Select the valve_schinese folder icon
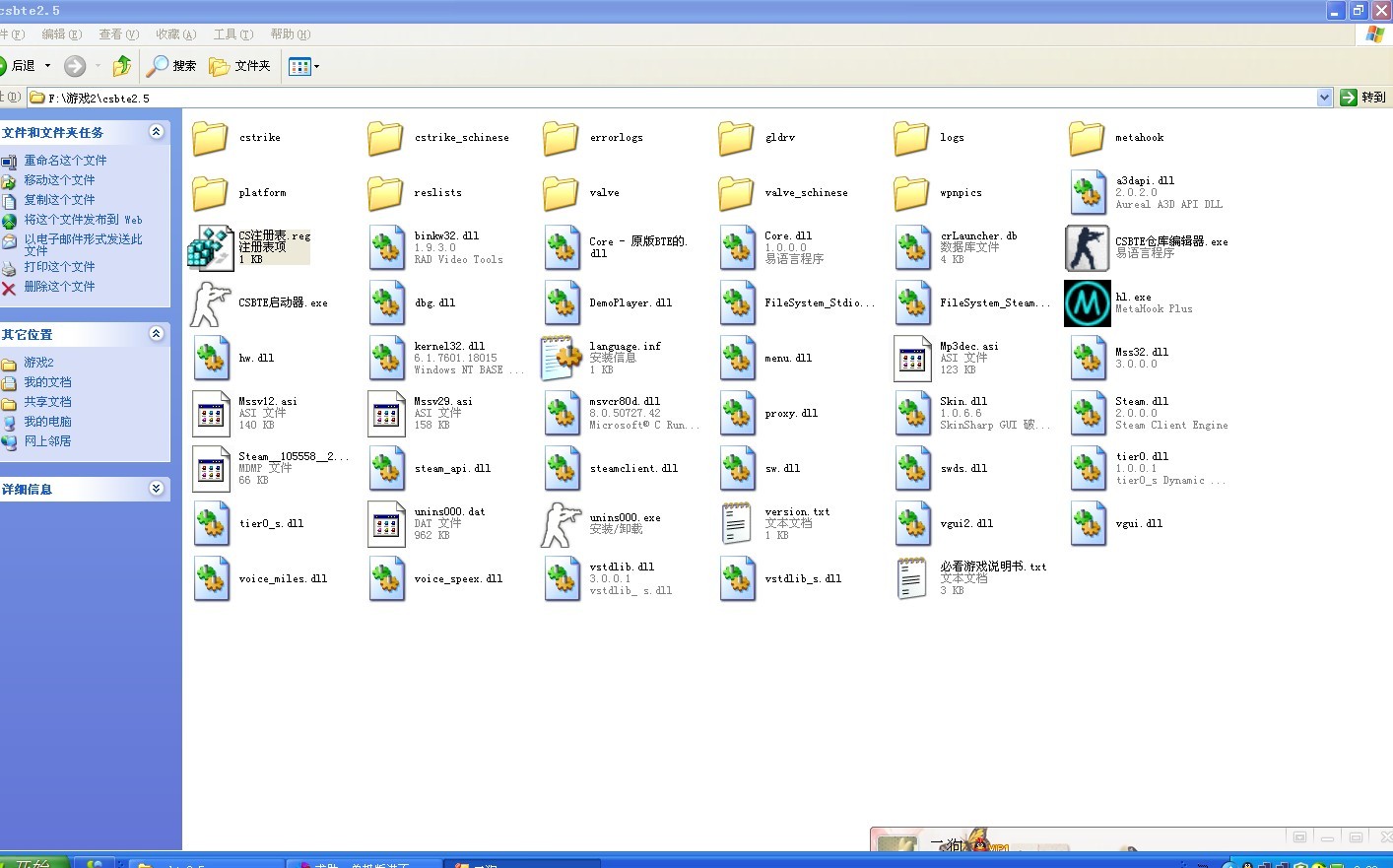 coord(736,193)
